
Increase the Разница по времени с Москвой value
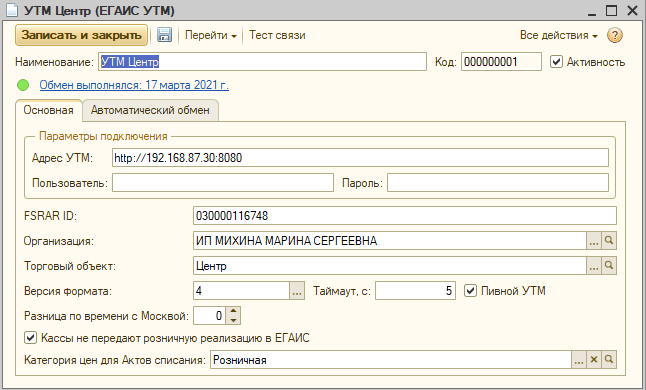234,311
